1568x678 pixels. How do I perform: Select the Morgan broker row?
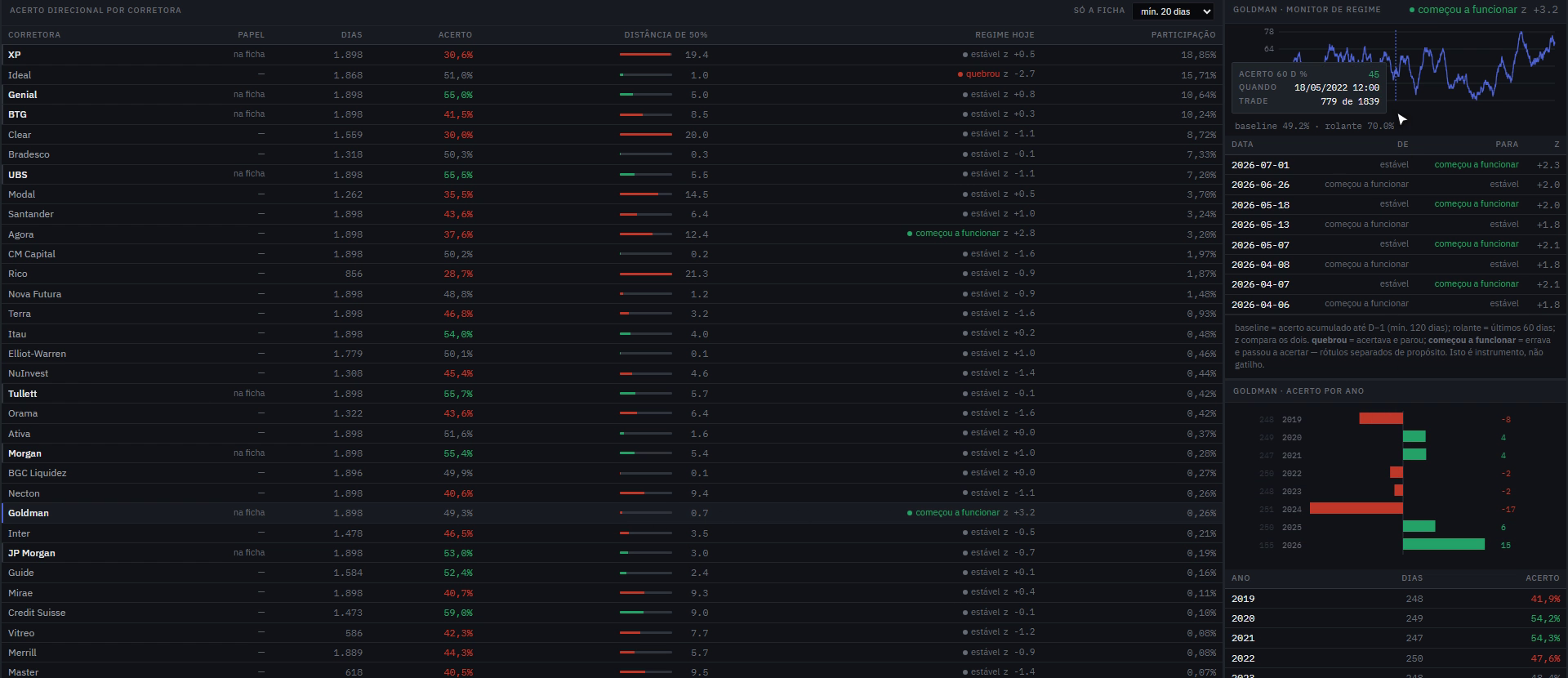(611, 453)
